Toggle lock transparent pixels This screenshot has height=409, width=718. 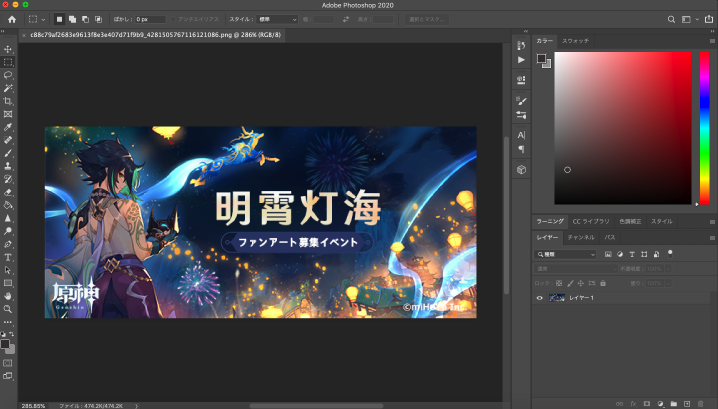(559, 283)
